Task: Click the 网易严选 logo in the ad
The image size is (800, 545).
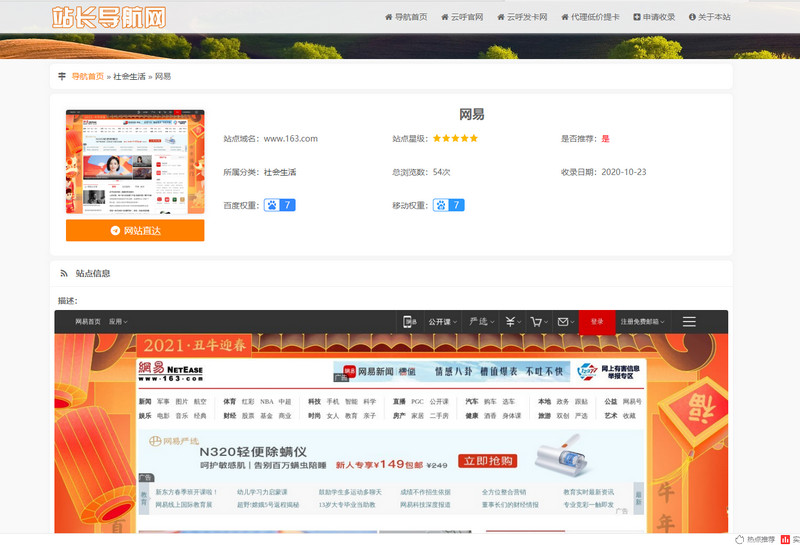Action: 173,441
